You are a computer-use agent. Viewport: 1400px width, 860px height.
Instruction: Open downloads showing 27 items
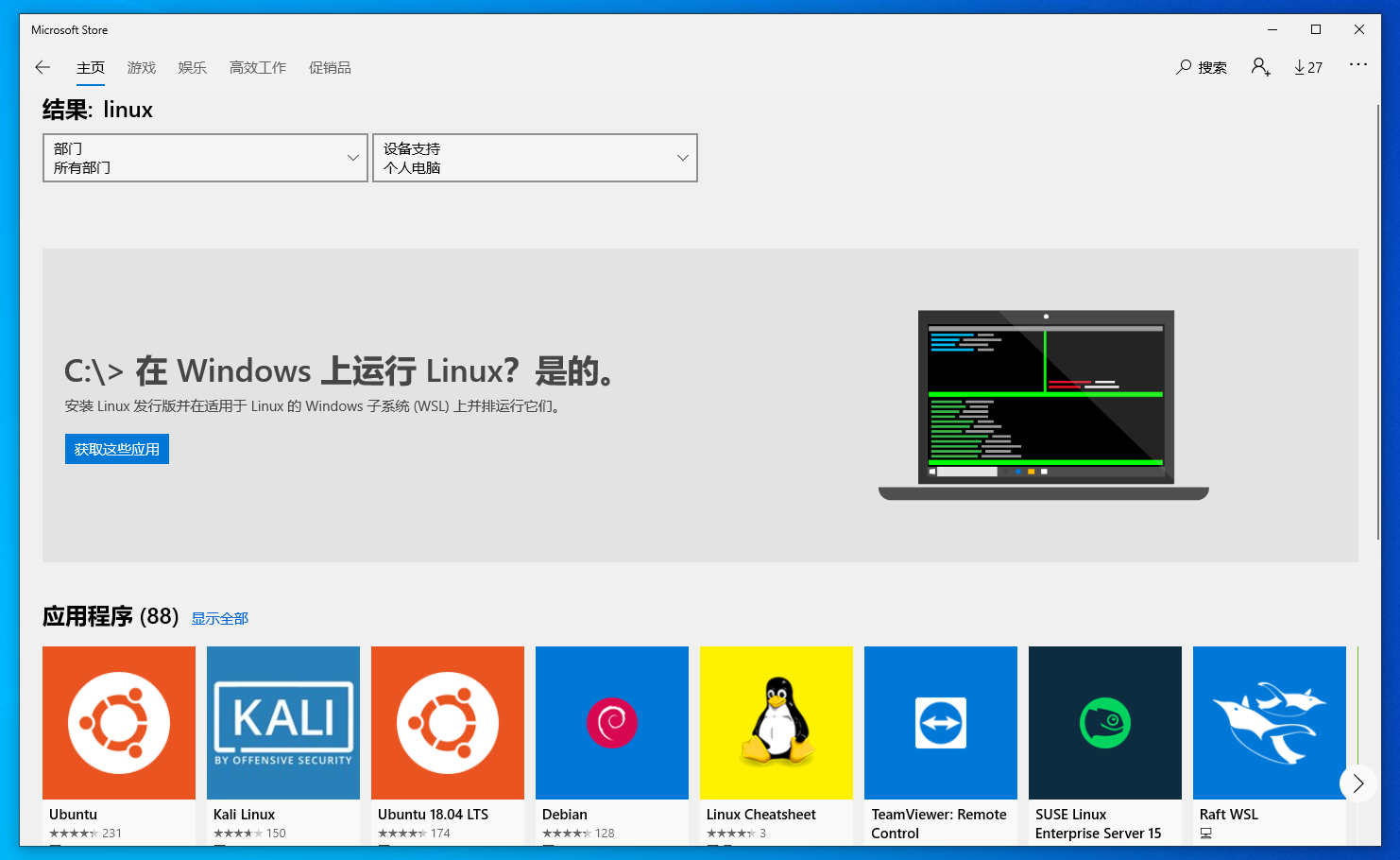coord(1307,67)
